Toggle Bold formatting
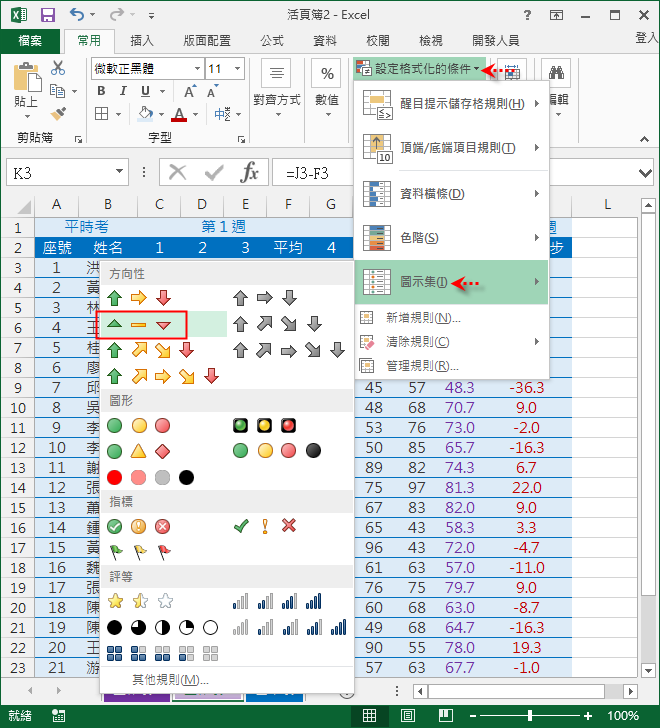 click(x=101, y=91)
